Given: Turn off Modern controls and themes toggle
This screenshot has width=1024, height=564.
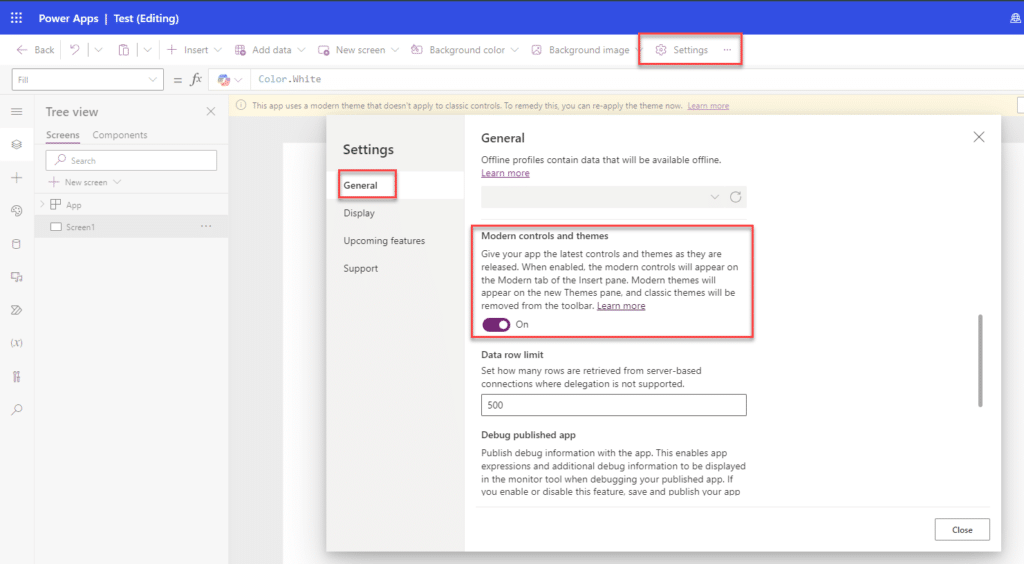Looking at the screenshot, I should tap(496, 325).
